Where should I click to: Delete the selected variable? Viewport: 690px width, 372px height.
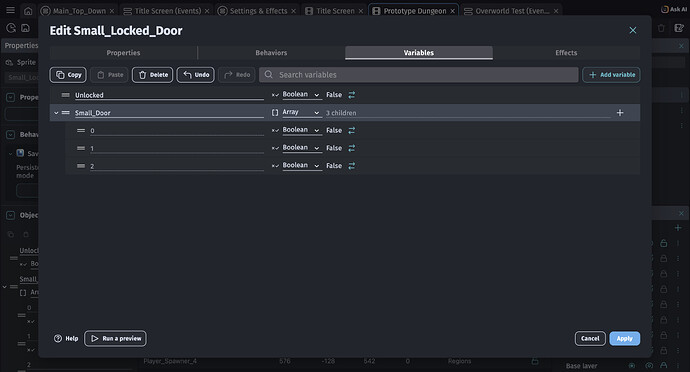click(153, 75)
